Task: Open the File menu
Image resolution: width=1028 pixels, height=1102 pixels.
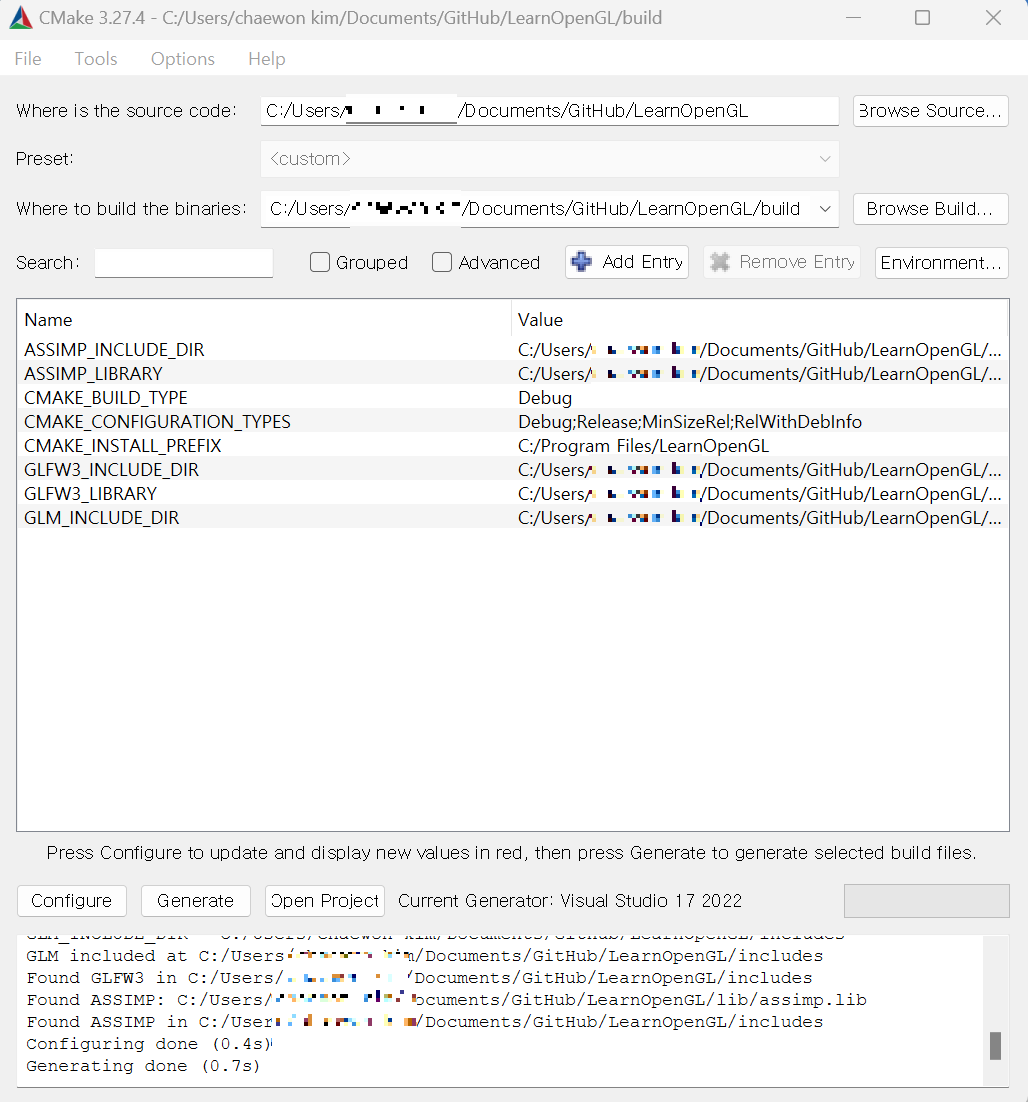Action: tap(28, 59)
